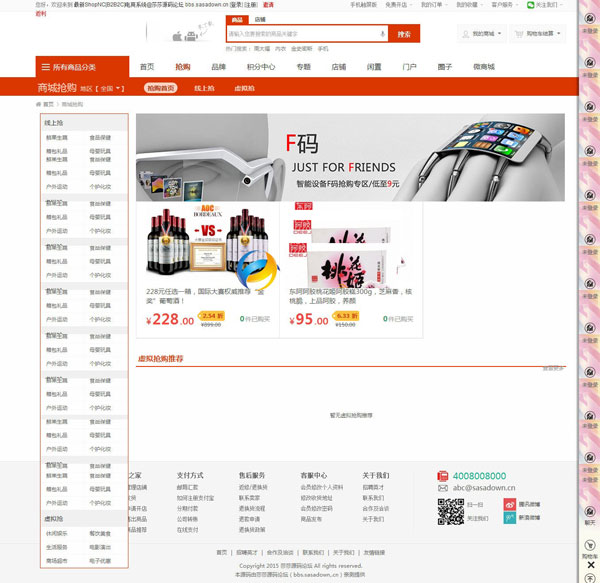Click the 注册 register link in top bar

(x=251, y=5)
